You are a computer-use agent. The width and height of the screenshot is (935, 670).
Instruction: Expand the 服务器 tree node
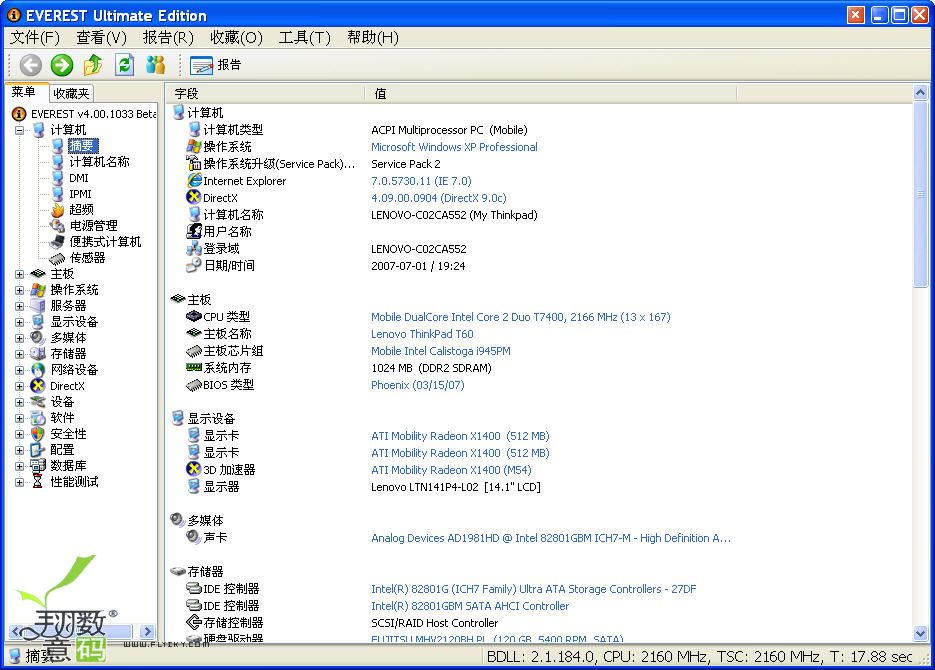(20, 306)
